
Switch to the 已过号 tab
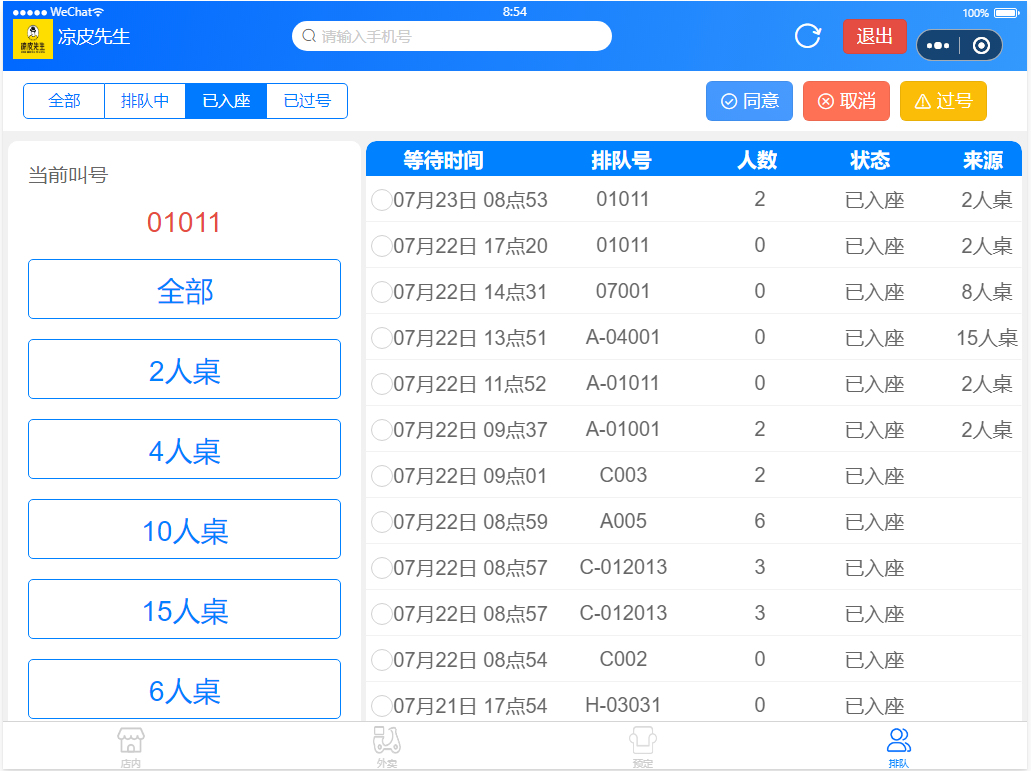[x=307, y=101]
